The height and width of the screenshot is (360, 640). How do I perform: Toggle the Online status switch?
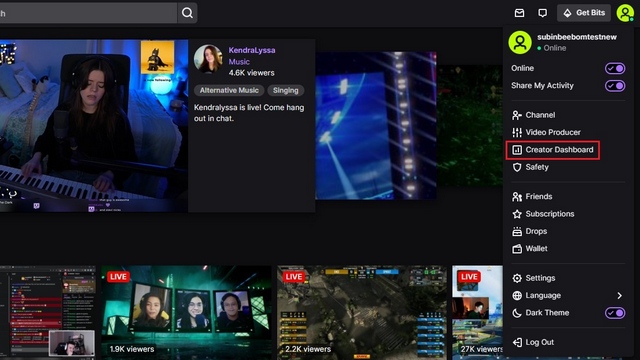(x=615, y=68)
